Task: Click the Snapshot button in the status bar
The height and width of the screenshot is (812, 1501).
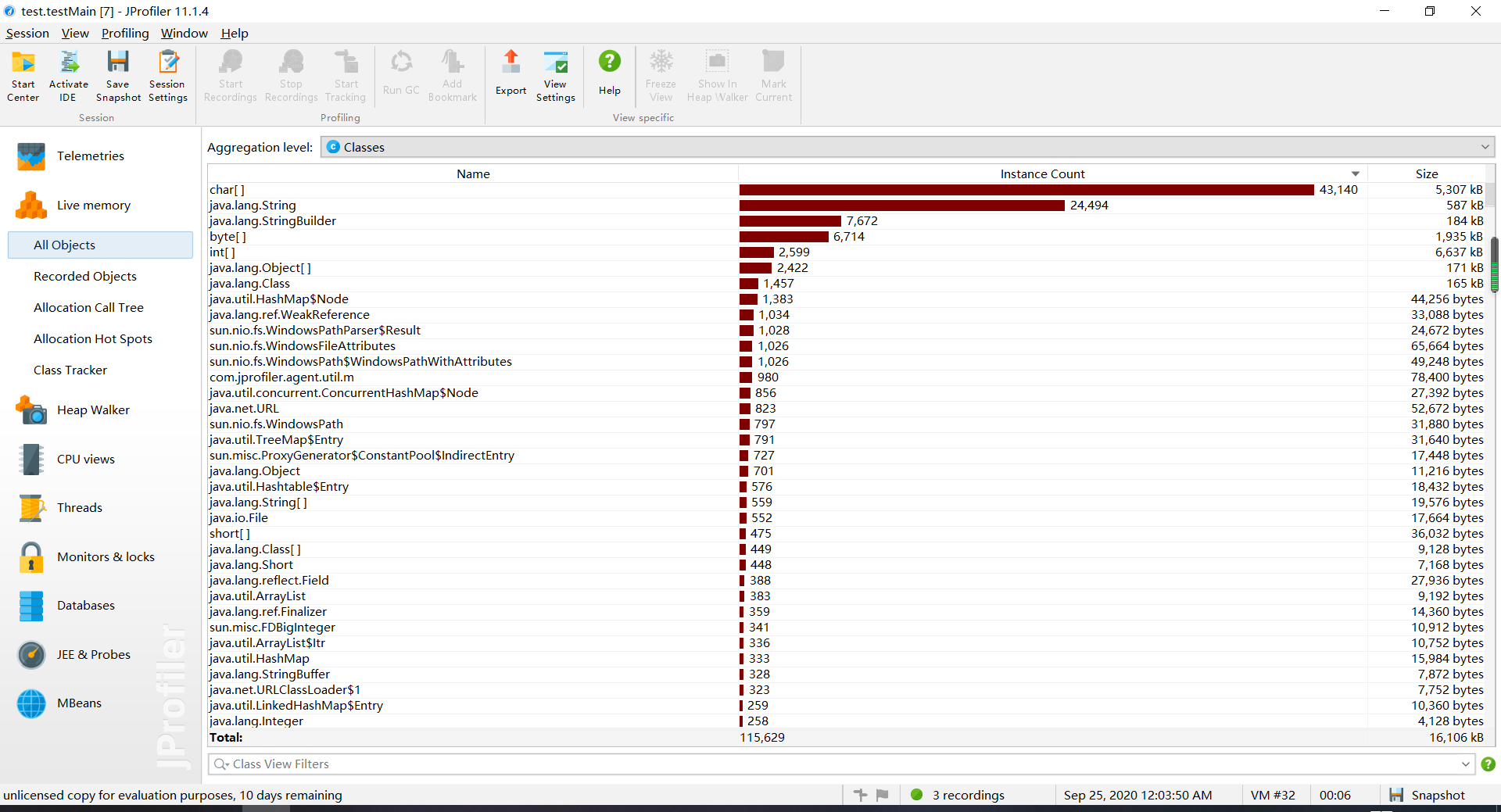Action: pos(1428,795)
